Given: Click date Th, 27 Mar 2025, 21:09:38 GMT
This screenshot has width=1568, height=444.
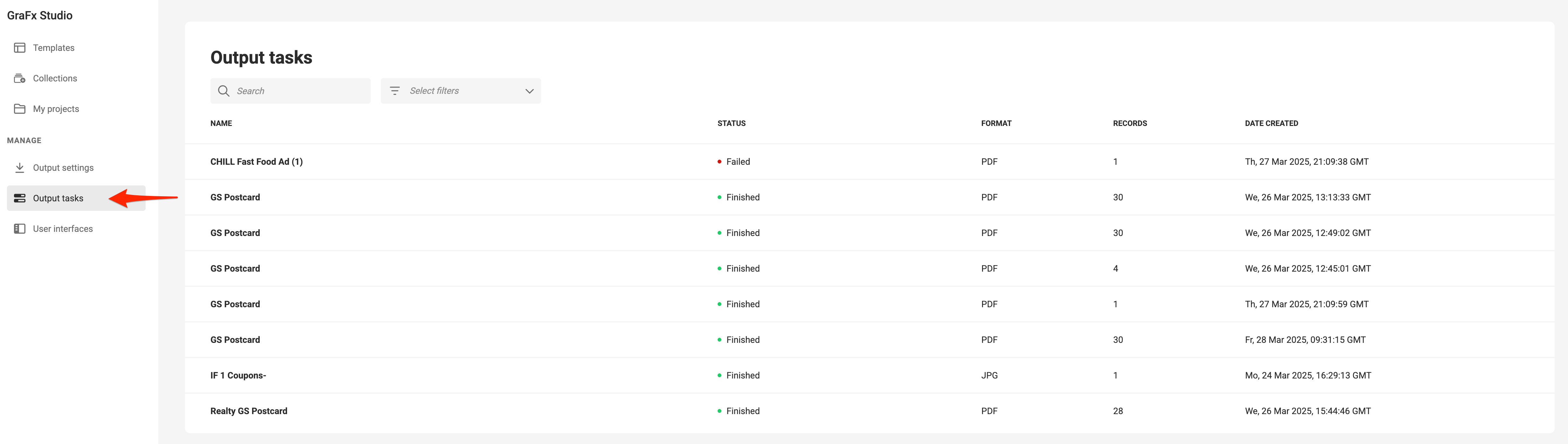Looking at the screenshot, I should (x=1306, y=161).
